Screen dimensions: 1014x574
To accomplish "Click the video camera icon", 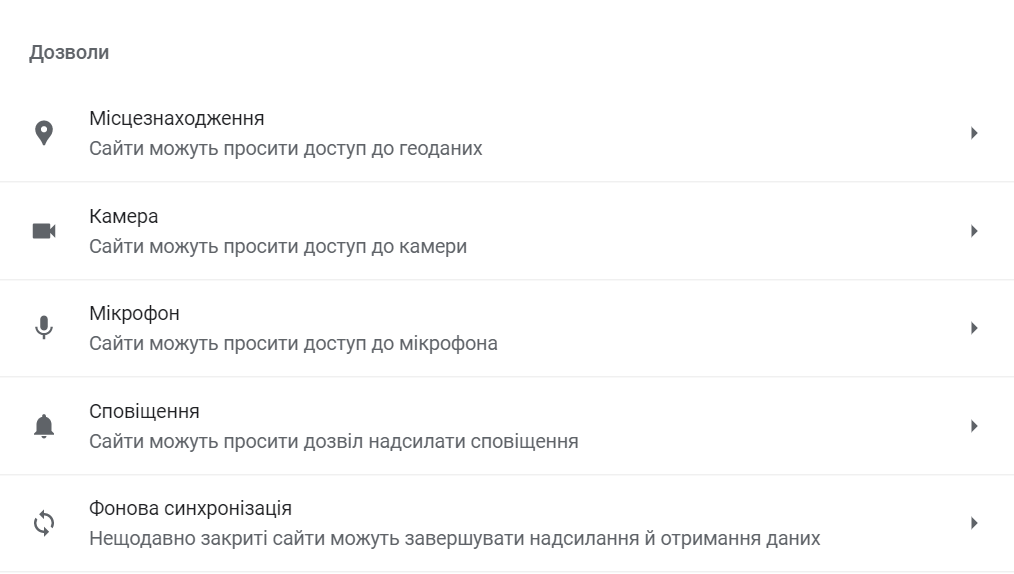I will tap(44, 231).
